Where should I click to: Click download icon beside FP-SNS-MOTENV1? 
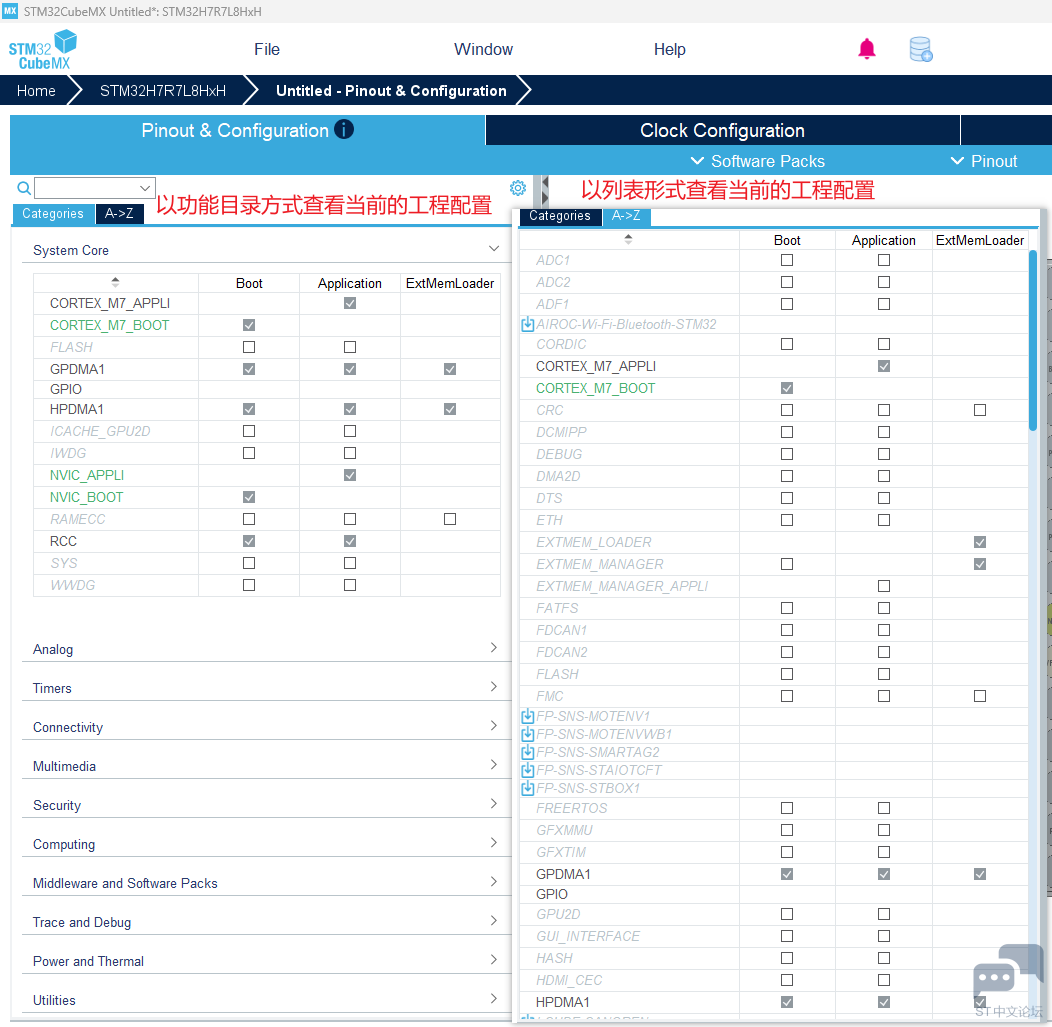(527, 716)
